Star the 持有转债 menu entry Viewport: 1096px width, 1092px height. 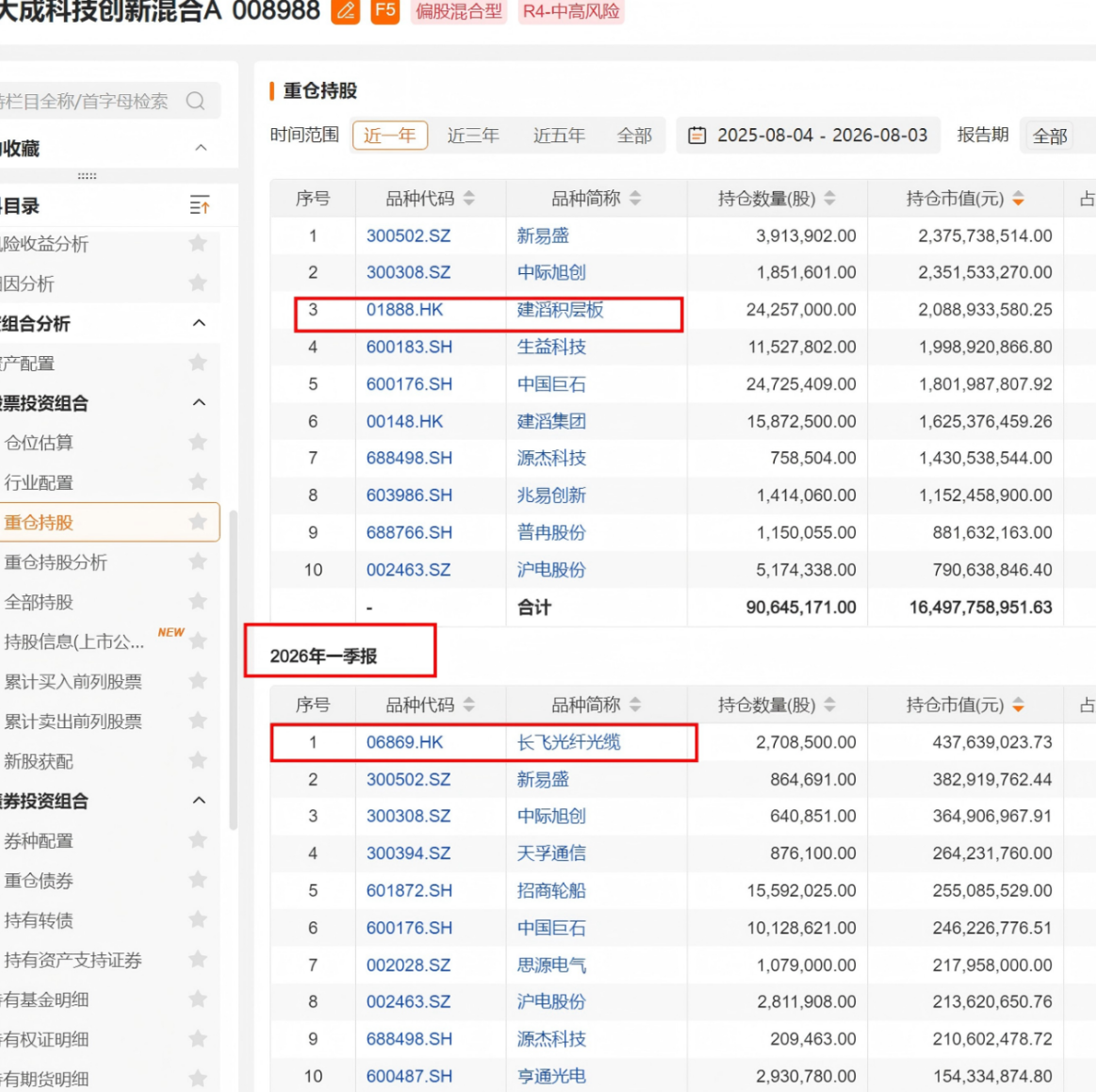click(x=198, y=921)
